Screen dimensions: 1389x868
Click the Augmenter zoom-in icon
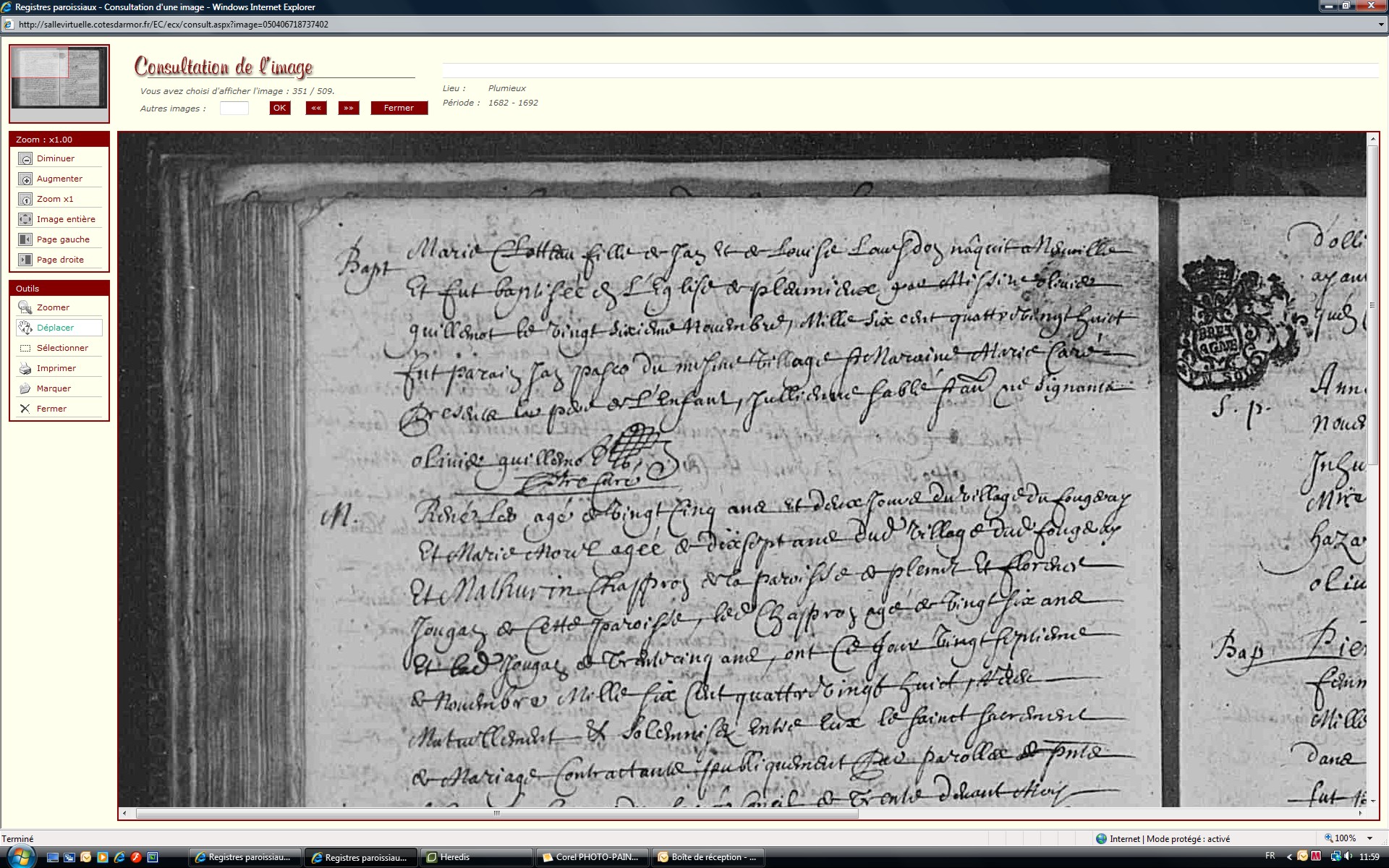pyautogui.click(x=25, y=179)
